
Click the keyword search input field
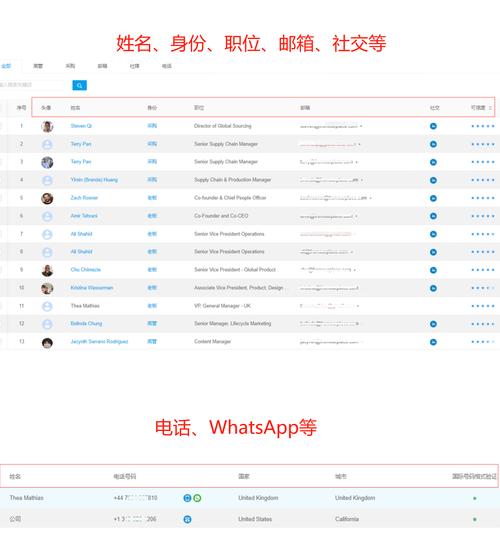click(33, 85)
